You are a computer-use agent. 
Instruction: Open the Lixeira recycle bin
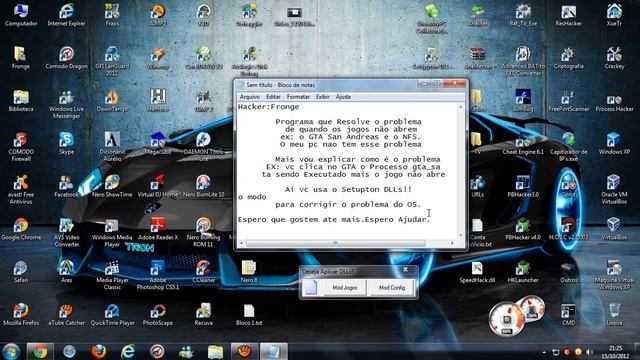614,315
